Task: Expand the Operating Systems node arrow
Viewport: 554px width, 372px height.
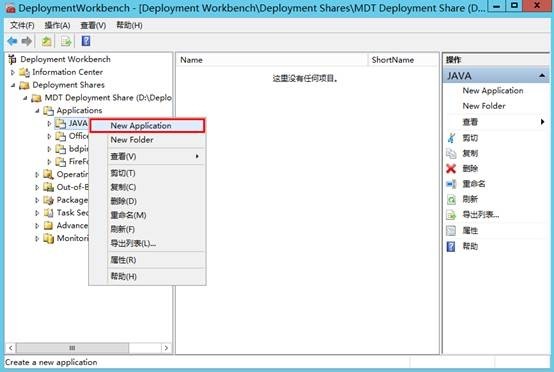Action: pyautogui.click(x=37, y=175)
